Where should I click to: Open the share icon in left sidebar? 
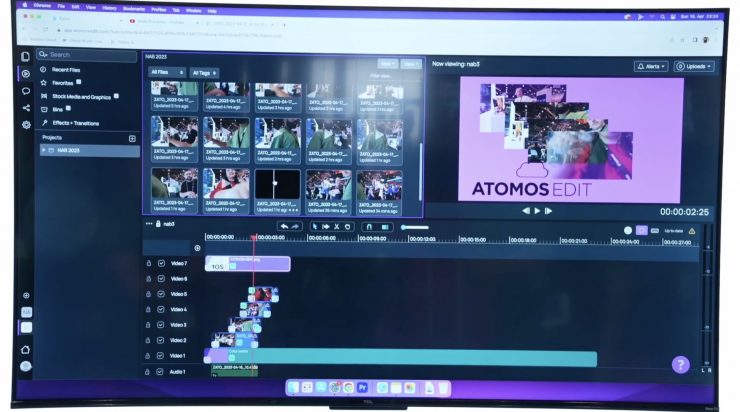click(x=26, y=108)
